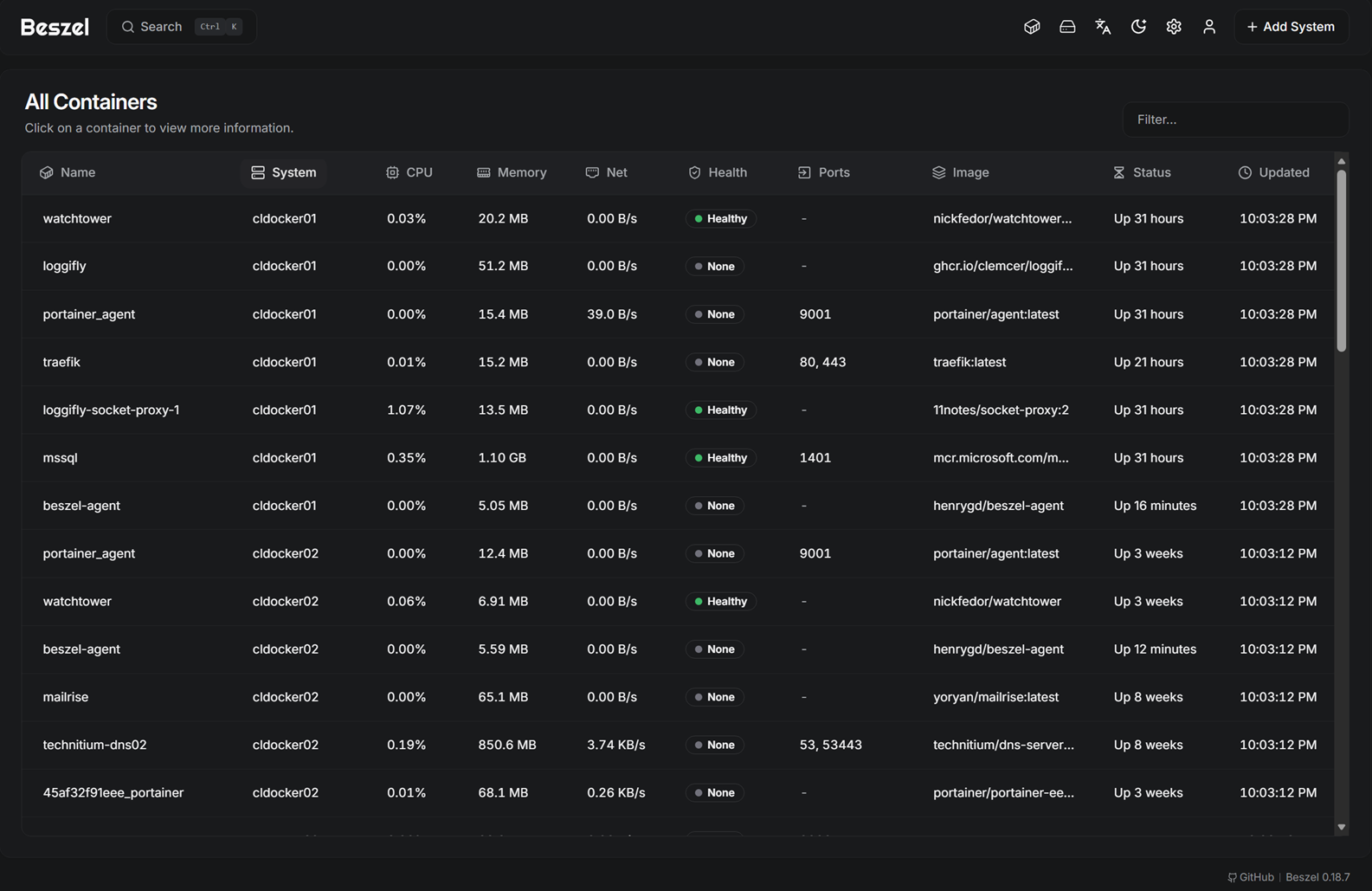Image resolution: width=1372 pixels, height=891 pixels.
Task: Sort containers by Updated column
Action: click(1274, 172)
